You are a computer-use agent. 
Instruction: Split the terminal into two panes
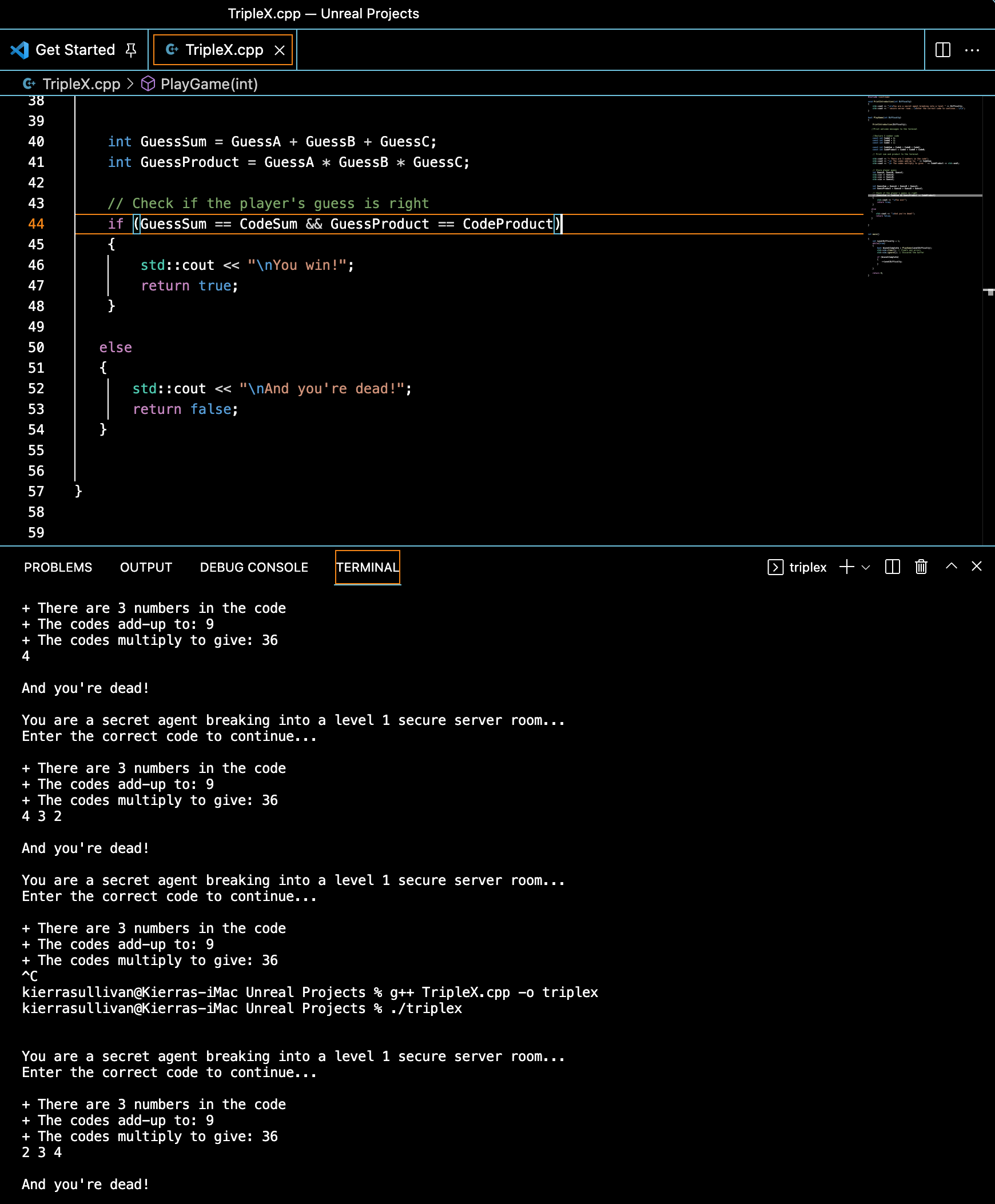point(892,567)
